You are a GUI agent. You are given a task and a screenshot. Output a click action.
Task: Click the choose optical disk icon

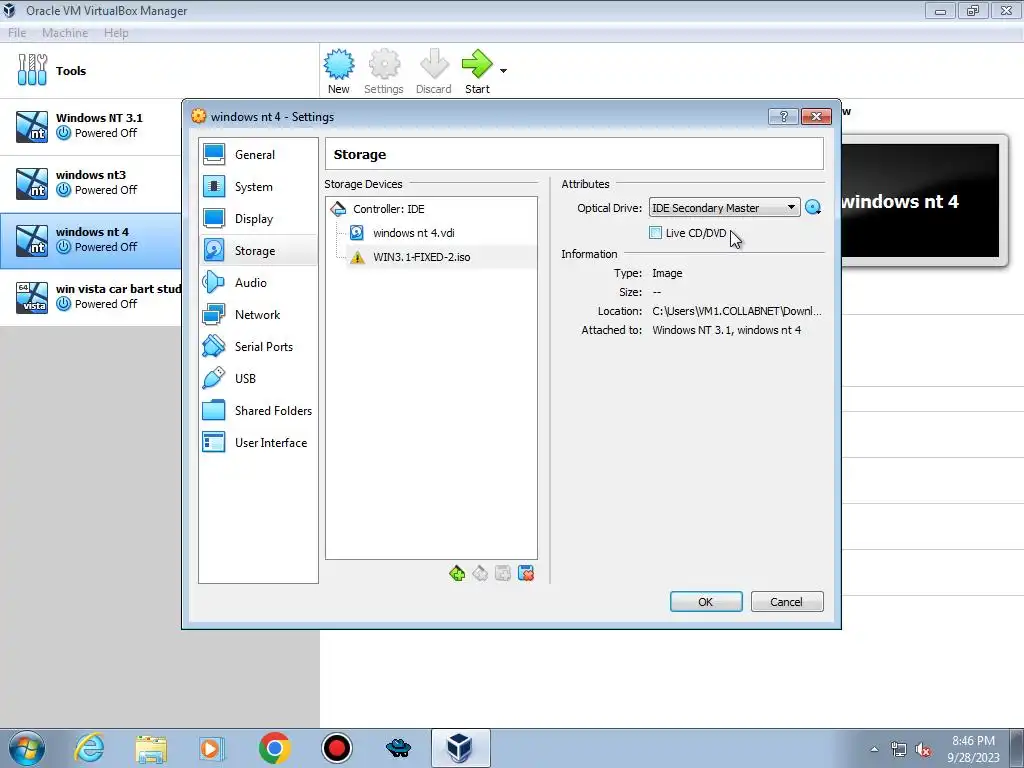[813, 208]
